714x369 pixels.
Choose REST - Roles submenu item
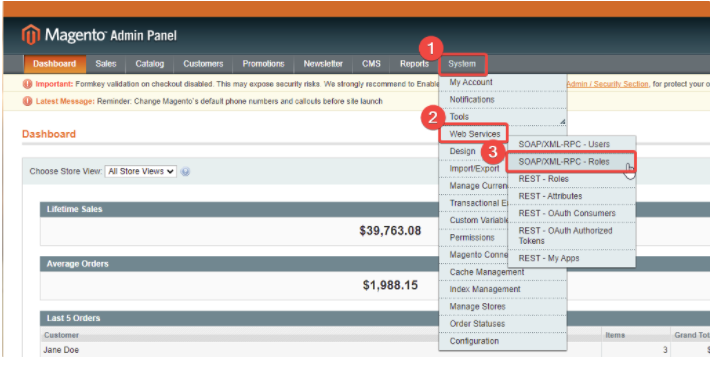point(571,179)
